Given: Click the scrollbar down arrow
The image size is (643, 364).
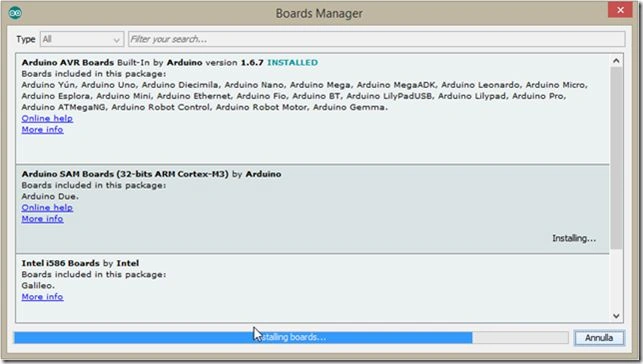Looking at the screenshot, I should (616, 316).
